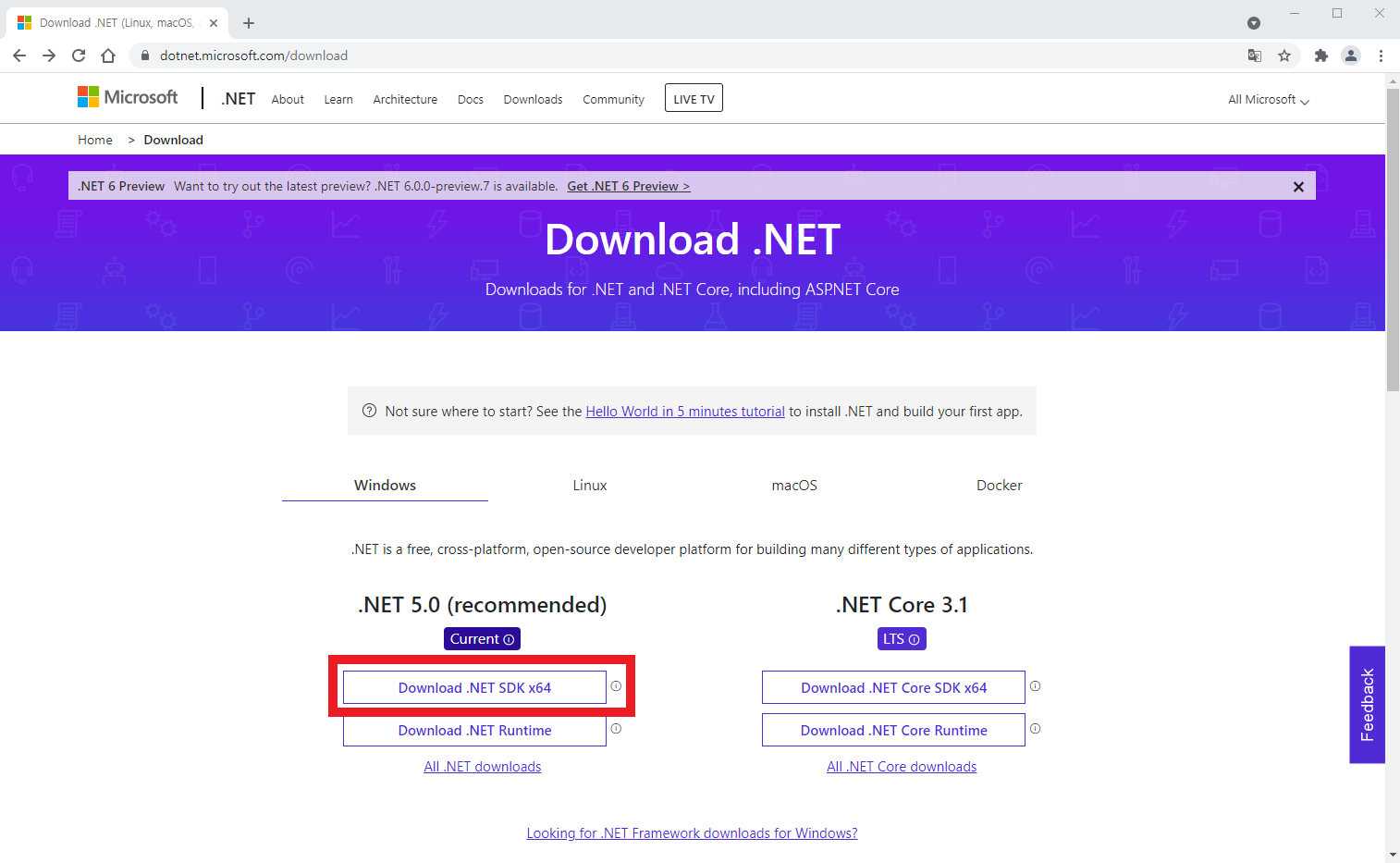Open the tab search dropdown icon

pyautogui.click(x=1254, y=23)
